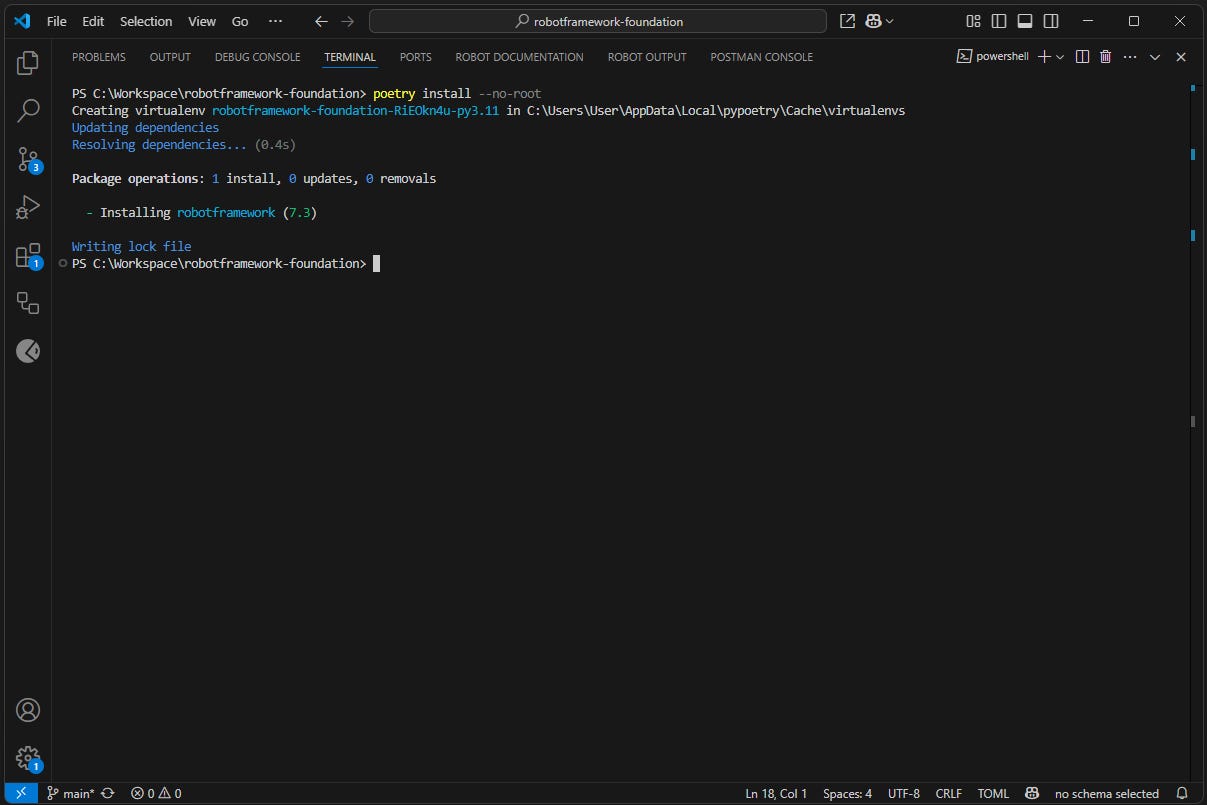The width and height of the screenshot is (1207, 805).
Task: Click 'no schema selected' status item
Action: coord(1107,793)
